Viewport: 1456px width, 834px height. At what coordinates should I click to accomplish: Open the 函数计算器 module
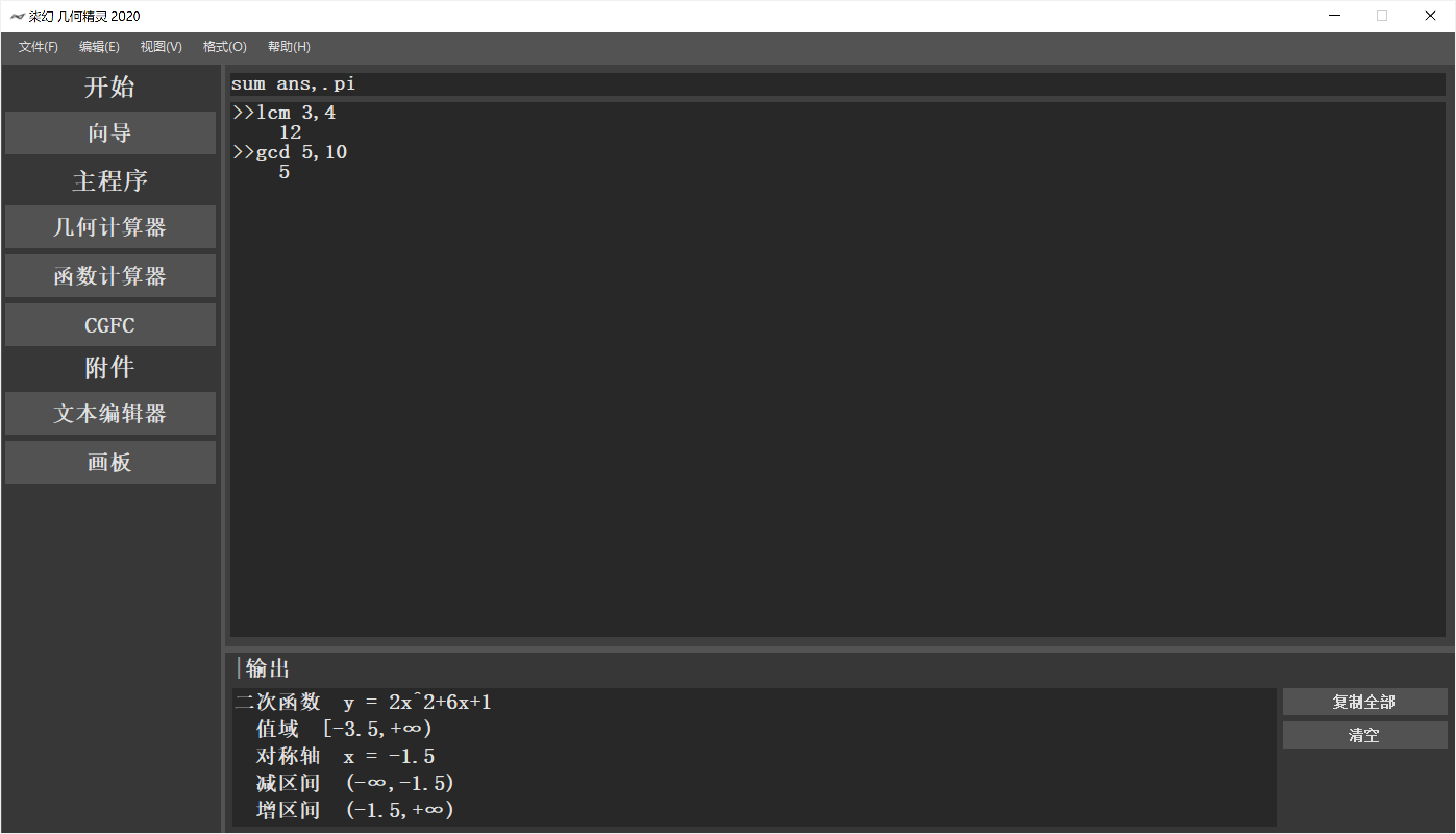pyautogui.click(x=110, y=276)
